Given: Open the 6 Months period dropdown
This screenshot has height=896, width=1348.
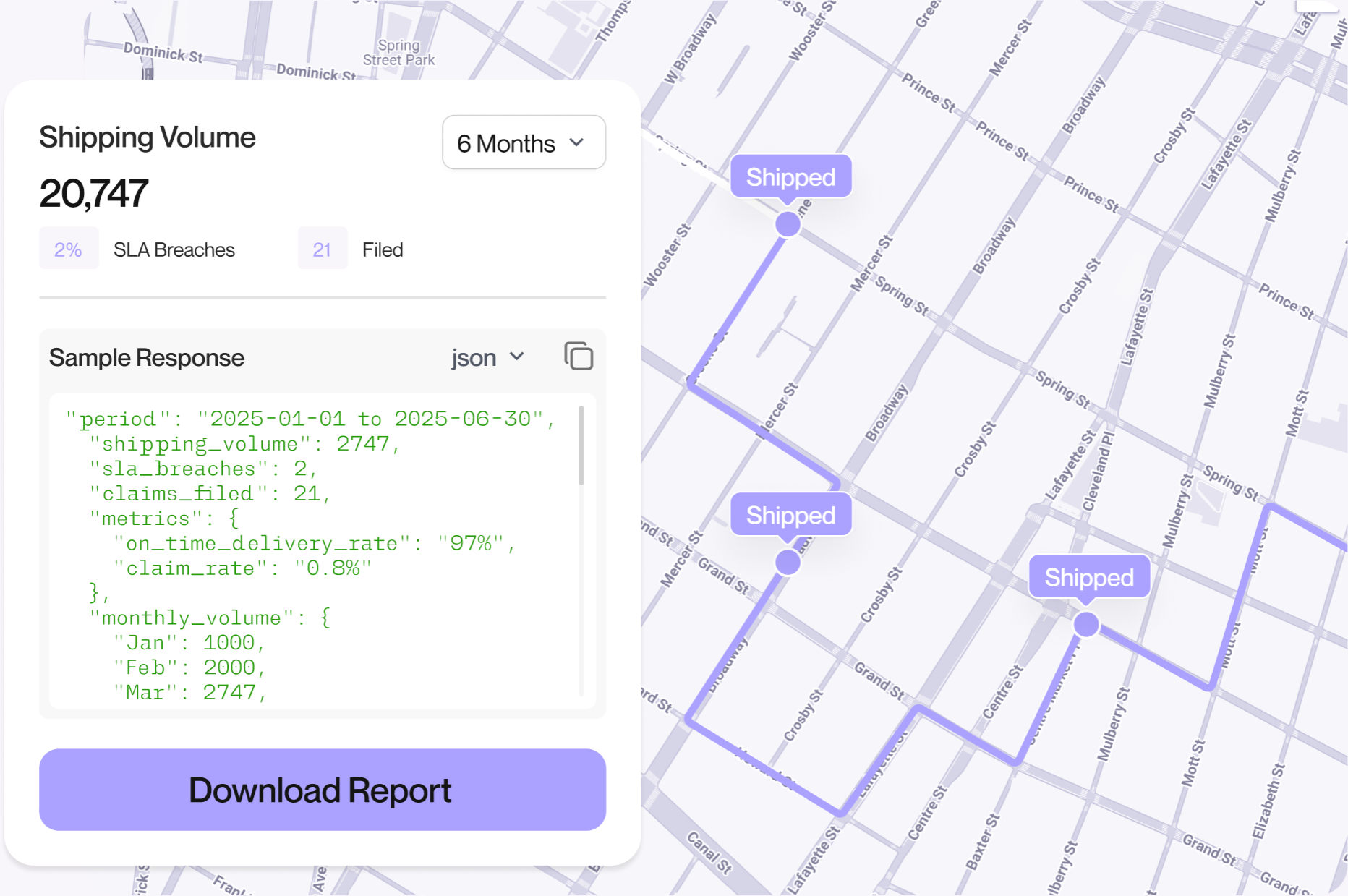Looking at the screenshot, I should click(524, 142).
